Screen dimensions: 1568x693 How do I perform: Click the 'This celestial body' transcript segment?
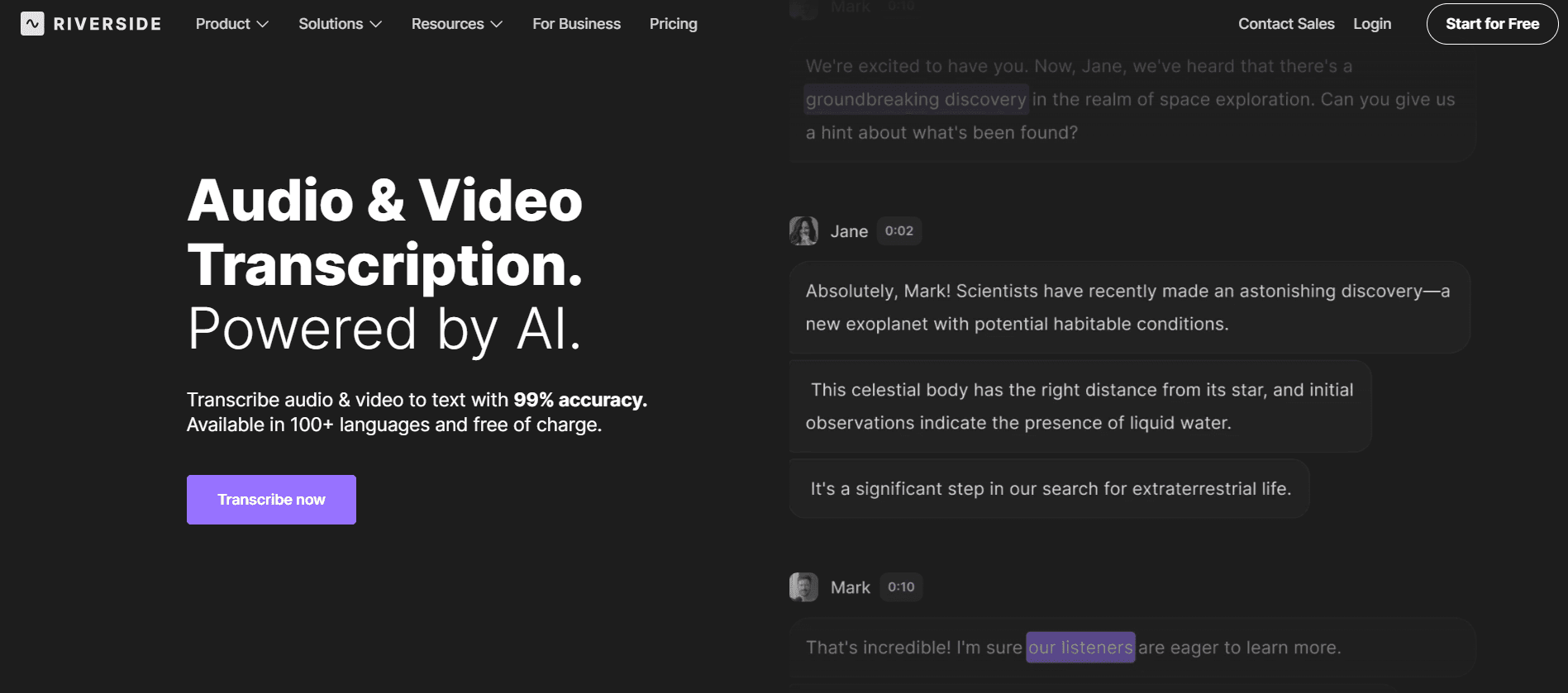tap(1079, 406)
